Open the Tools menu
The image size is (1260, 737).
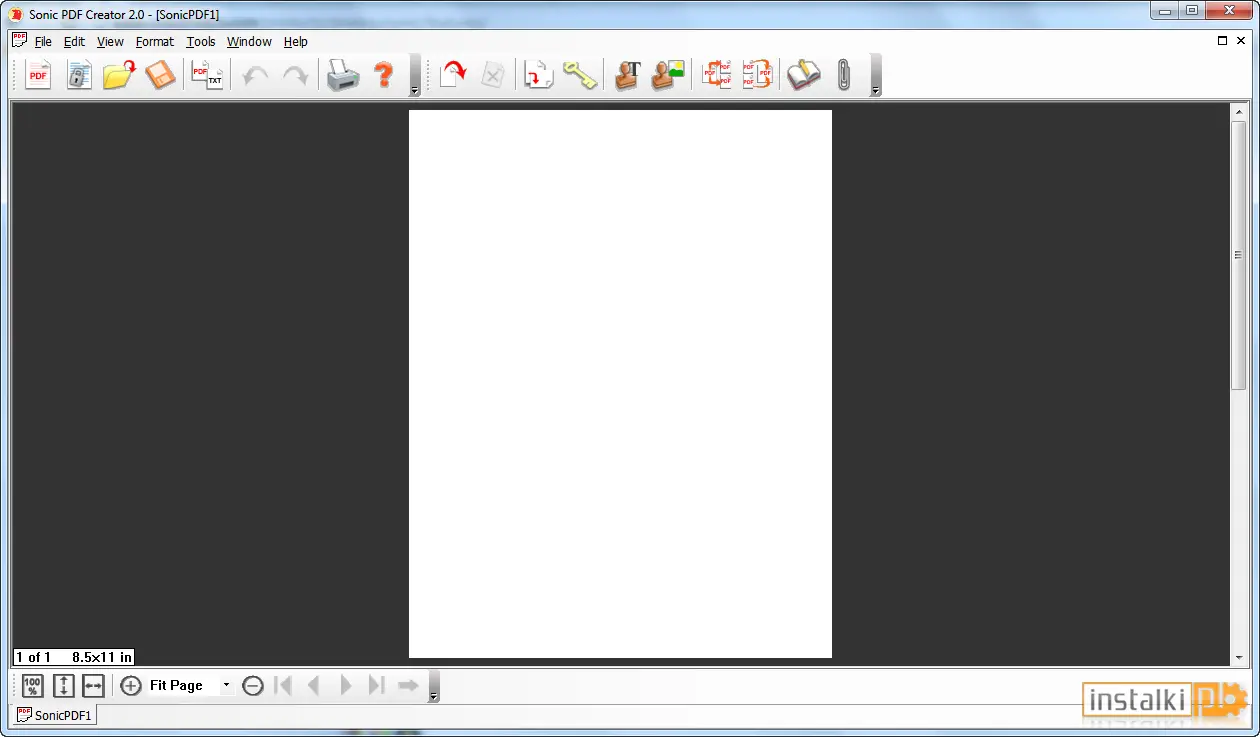(x=201, y=42)
